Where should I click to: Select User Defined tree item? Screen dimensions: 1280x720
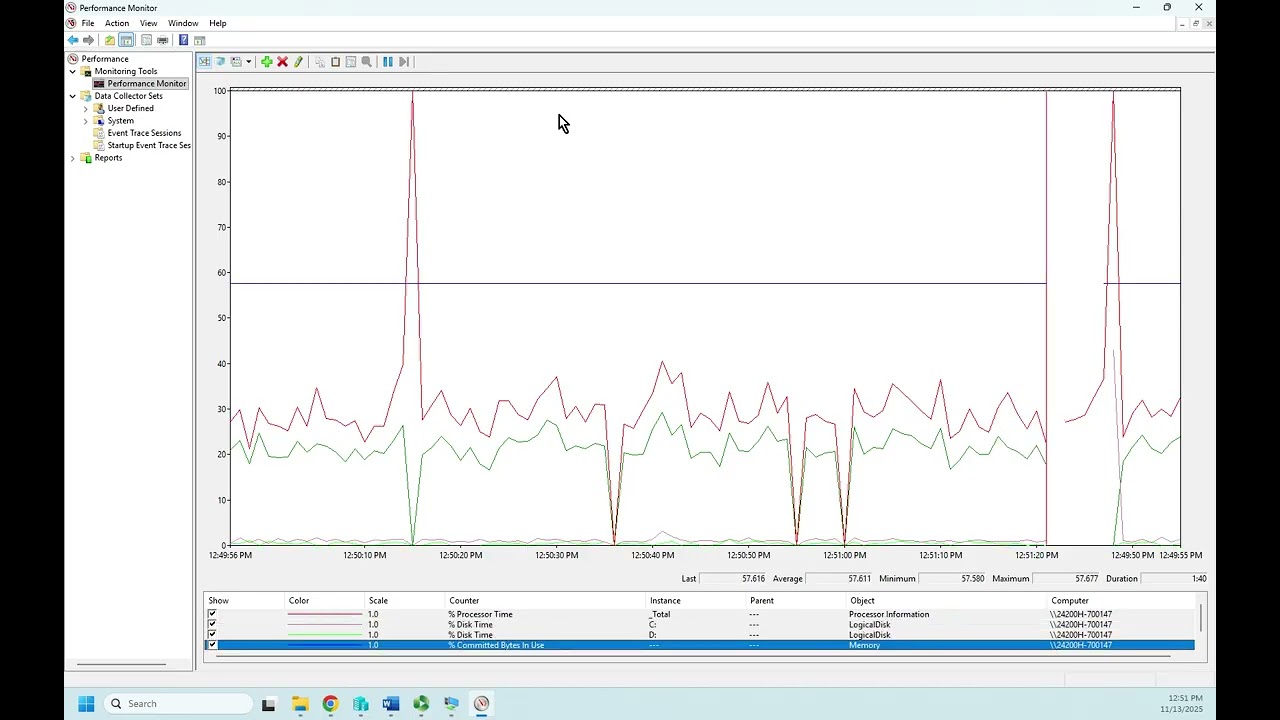tap(131, 108)
